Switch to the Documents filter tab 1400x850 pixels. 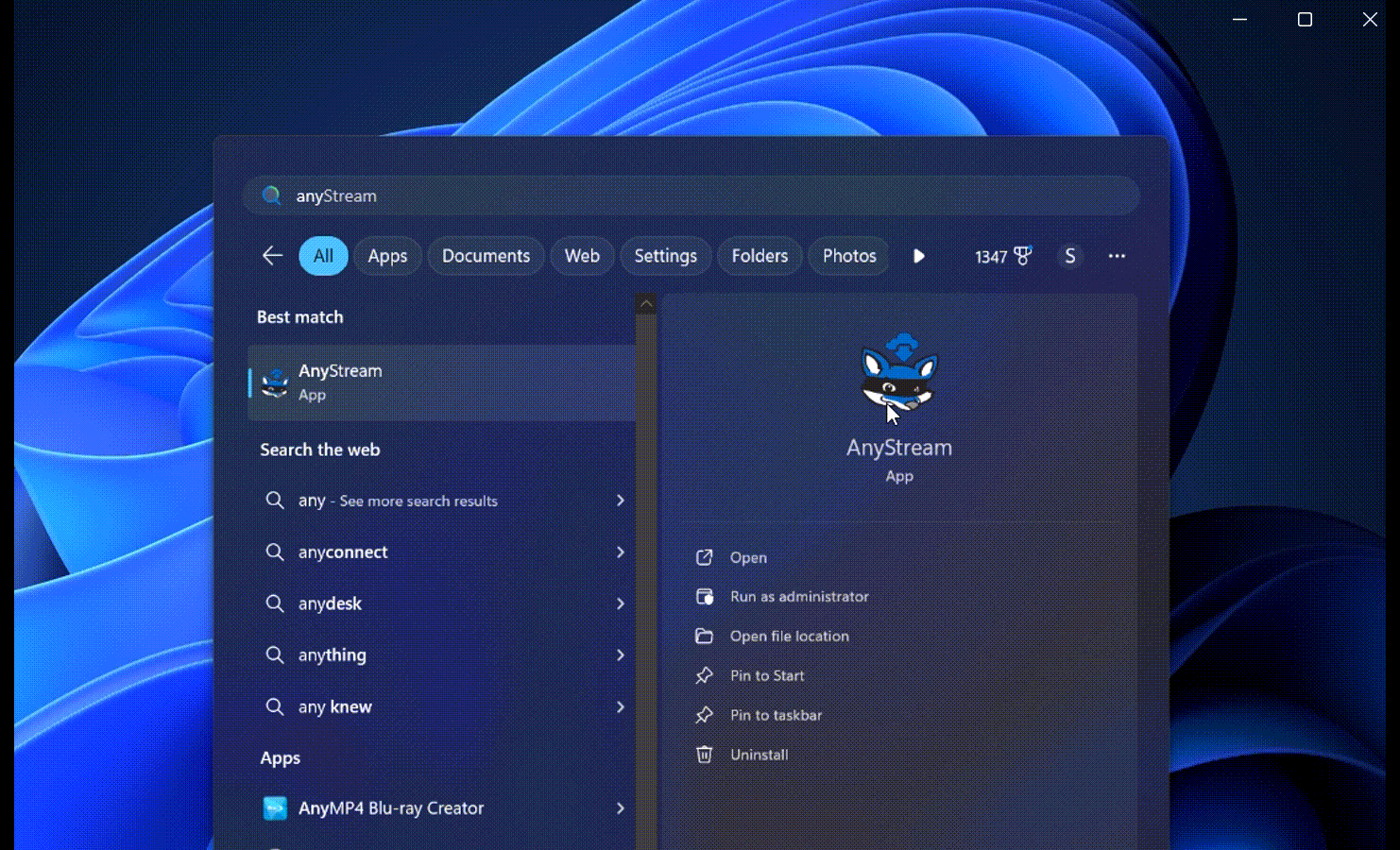pos(486,256)
